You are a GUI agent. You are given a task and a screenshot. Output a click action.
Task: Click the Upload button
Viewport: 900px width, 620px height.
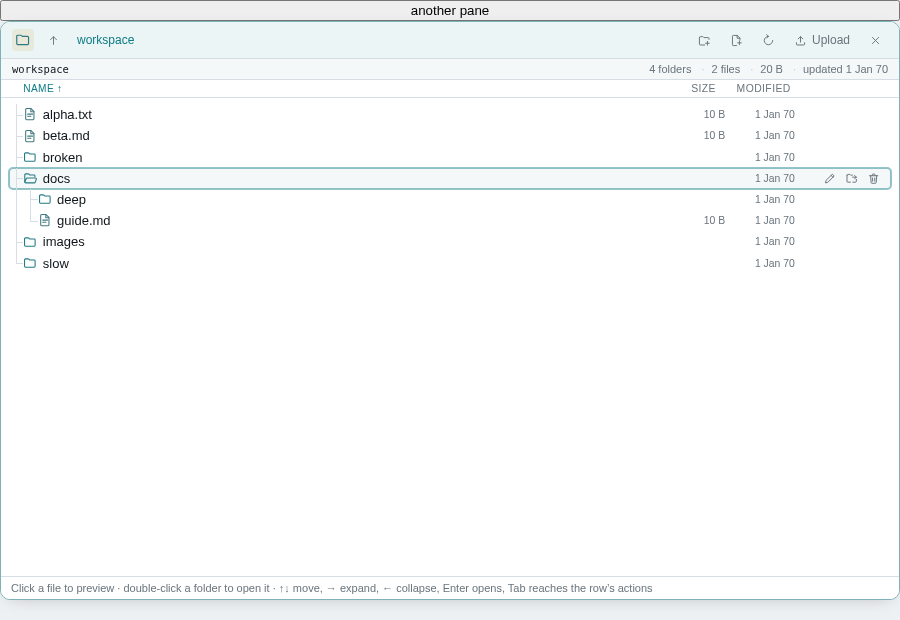point(823,40)
